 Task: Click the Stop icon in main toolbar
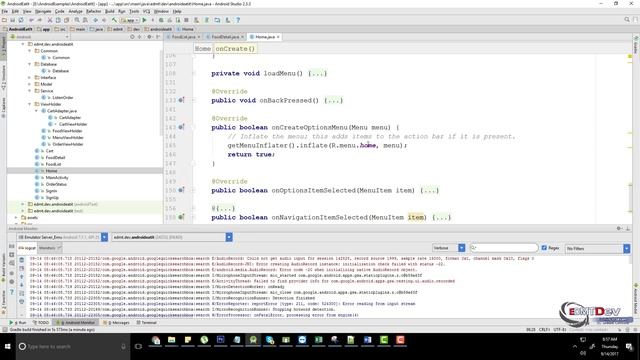(186, 20)
